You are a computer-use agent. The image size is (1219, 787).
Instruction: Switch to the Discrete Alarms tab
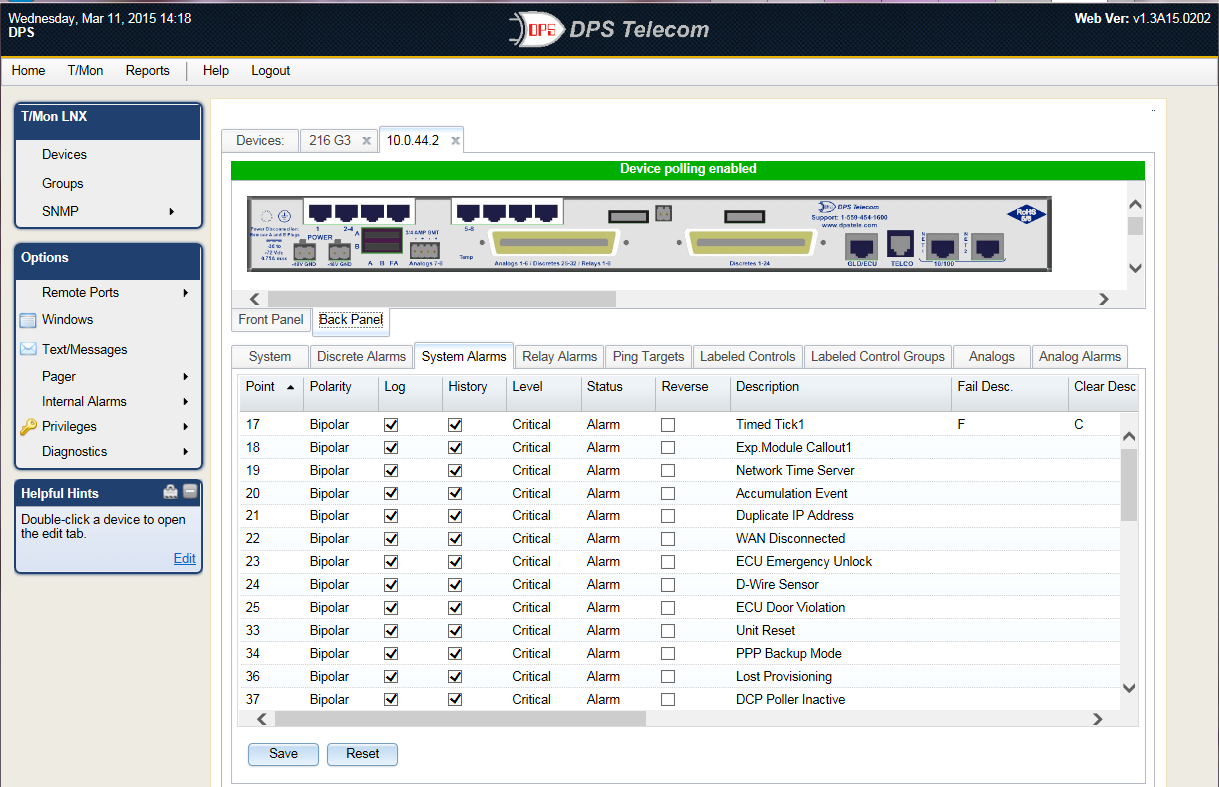[361, 357]
